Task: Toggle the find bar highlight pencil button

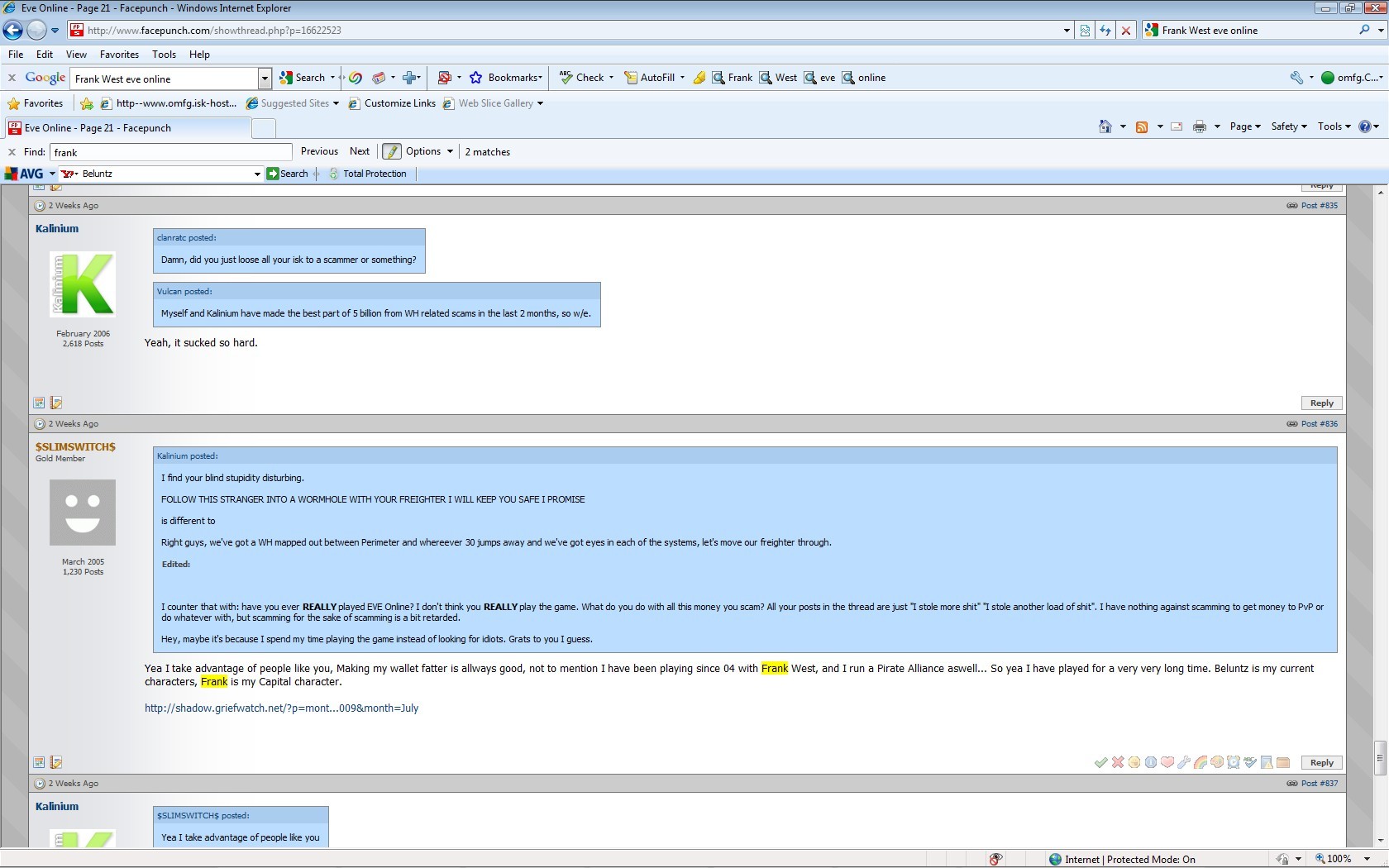Action: (392, 152)
